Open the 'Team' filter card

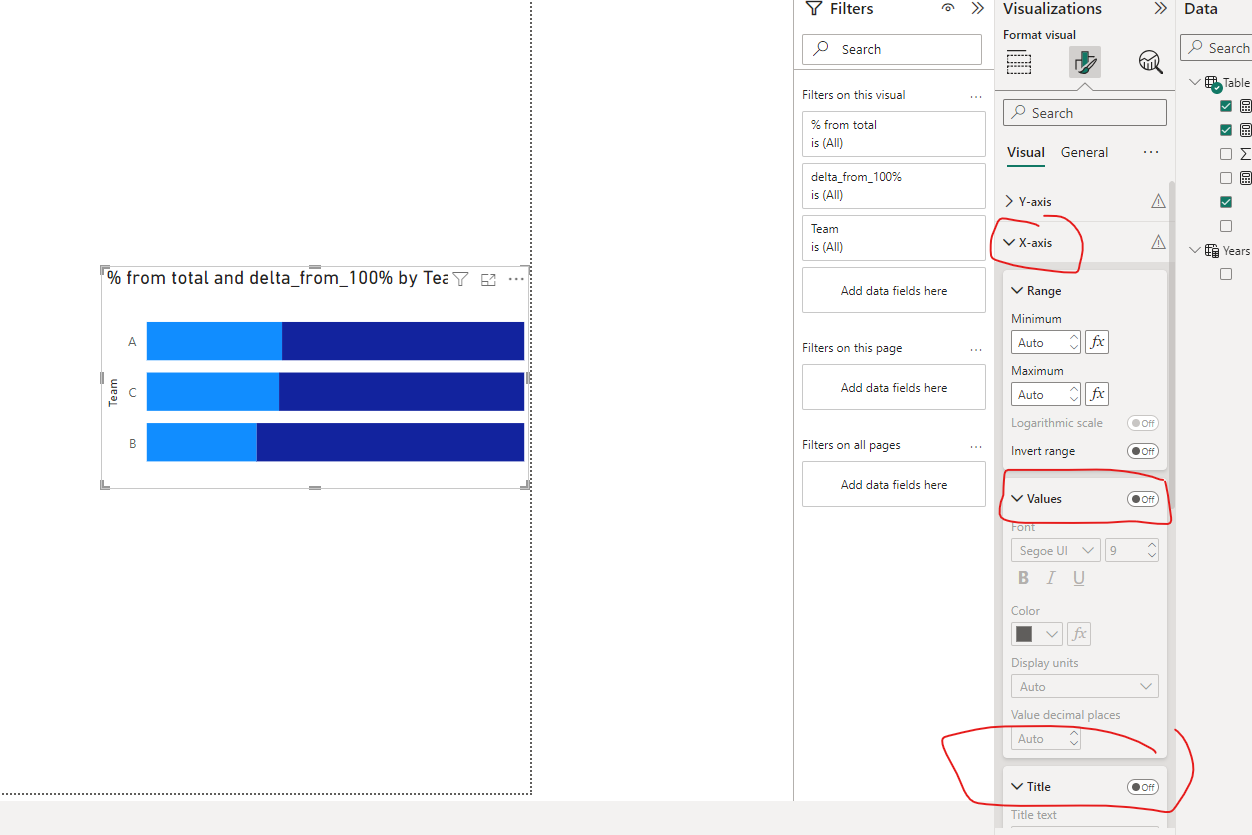[894, 238]
